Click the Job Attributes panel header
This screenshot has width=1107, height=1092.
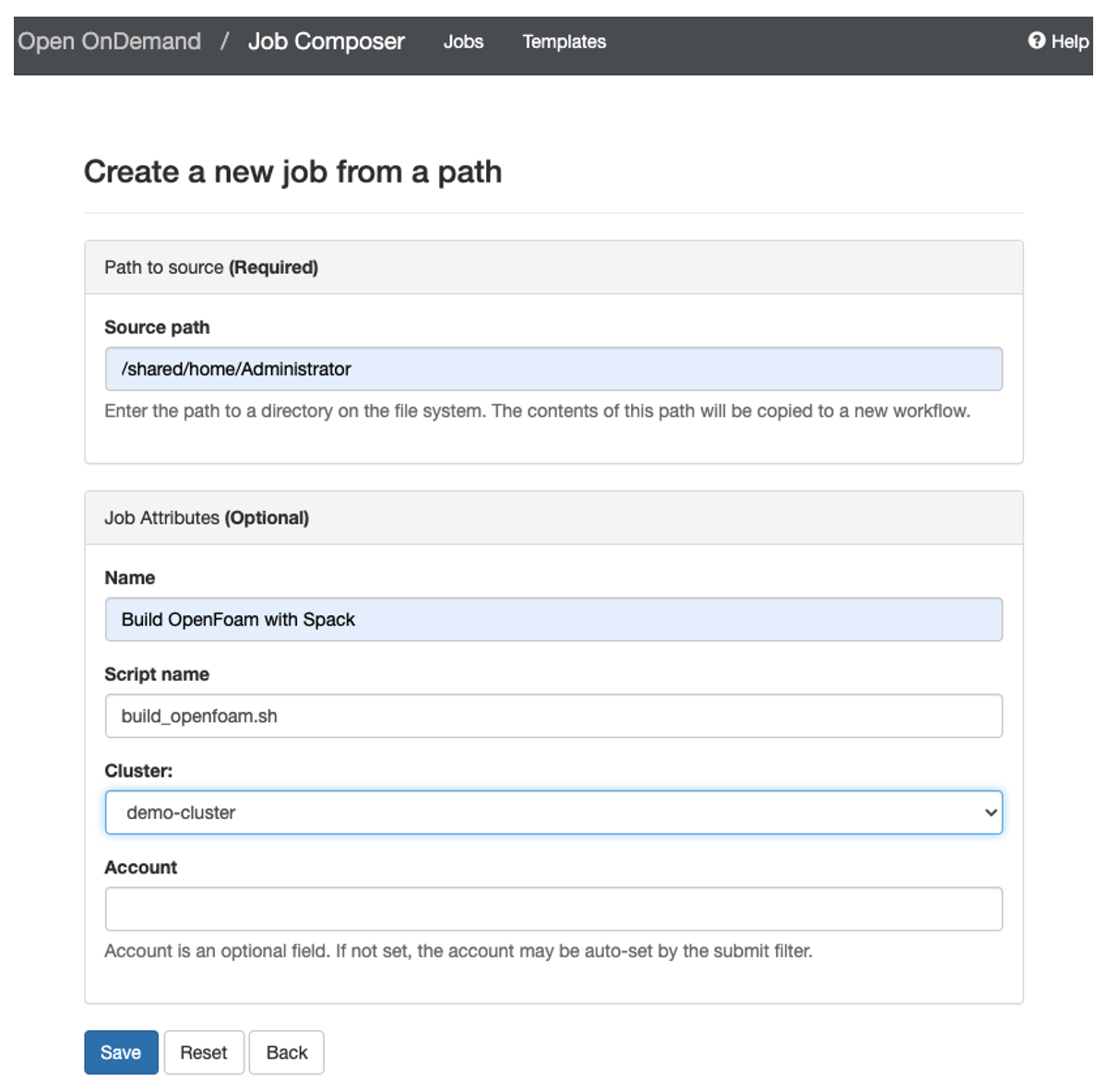206,517
